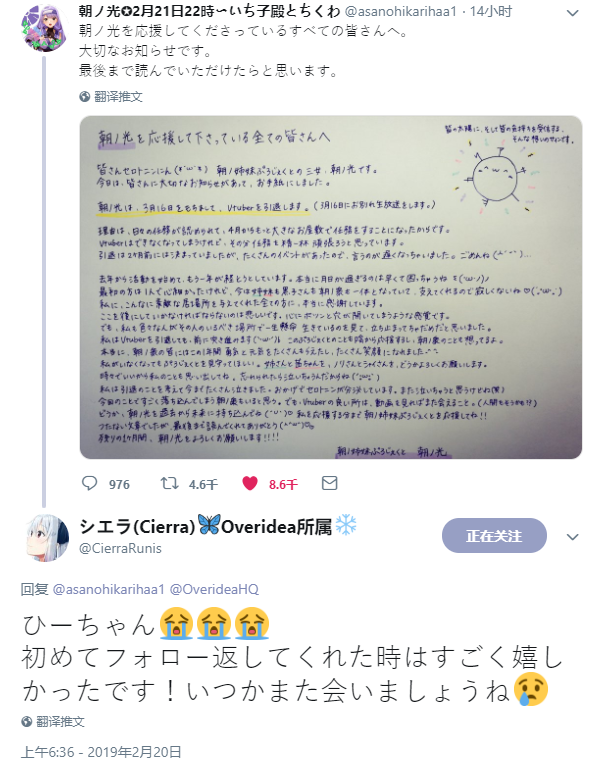Open the @asanohikarihaa1 mention in reply line
The height and width of the screenshot is (765, 595).
[x=108, y=589]
